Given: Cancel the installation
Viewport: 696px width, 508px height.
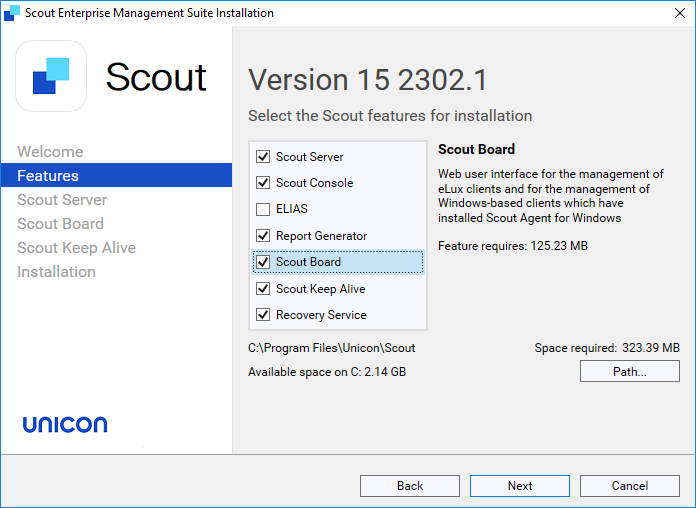Looking at the screenshot, I should click(629, 486).
